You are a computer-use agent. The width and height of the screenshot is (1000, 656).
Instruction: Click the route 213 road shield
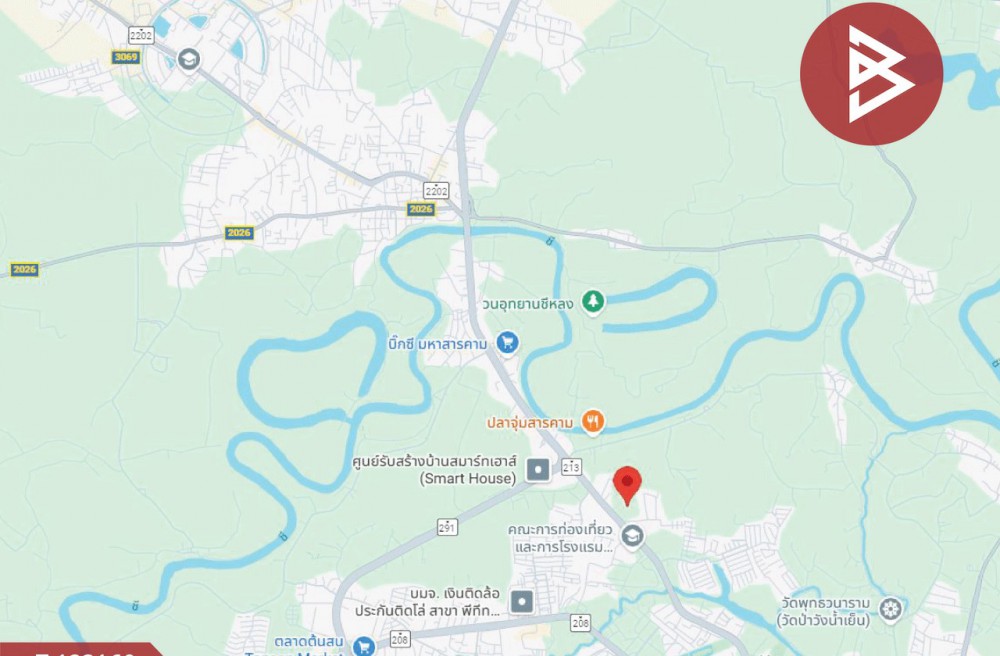click(571, 467)
